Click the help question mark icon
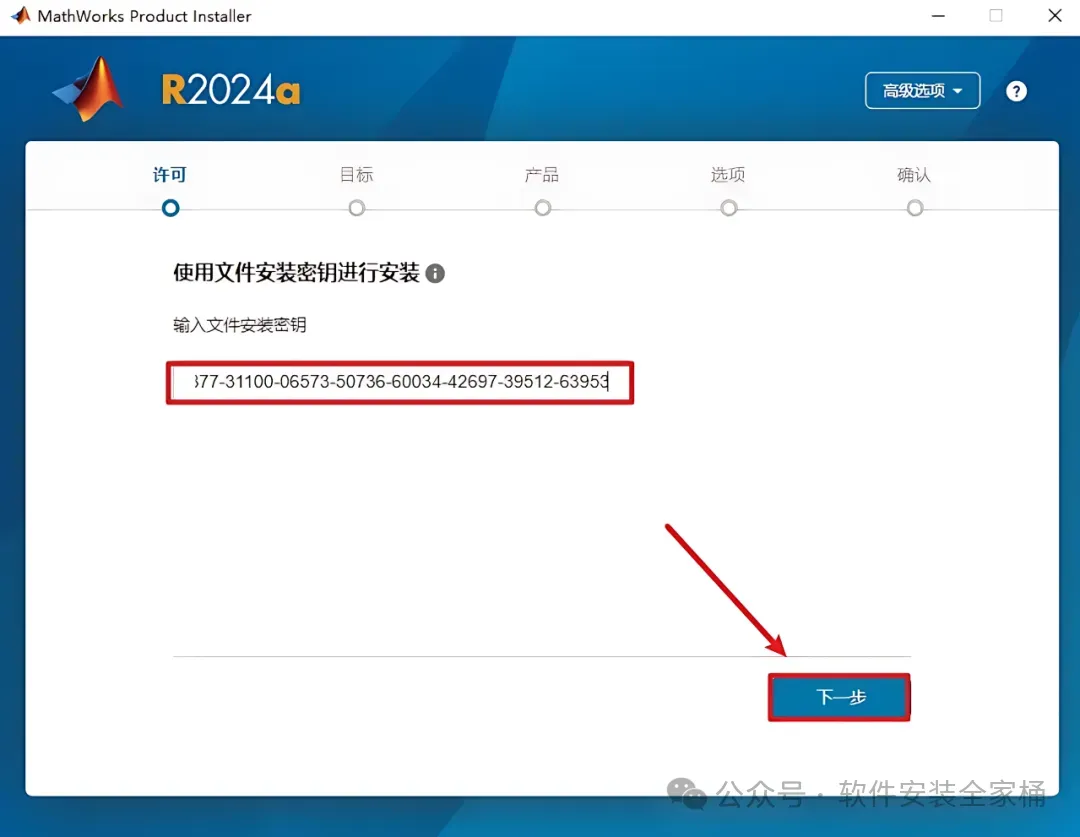This screenshot has height=837, width=1080. [x=1016, y=91]
